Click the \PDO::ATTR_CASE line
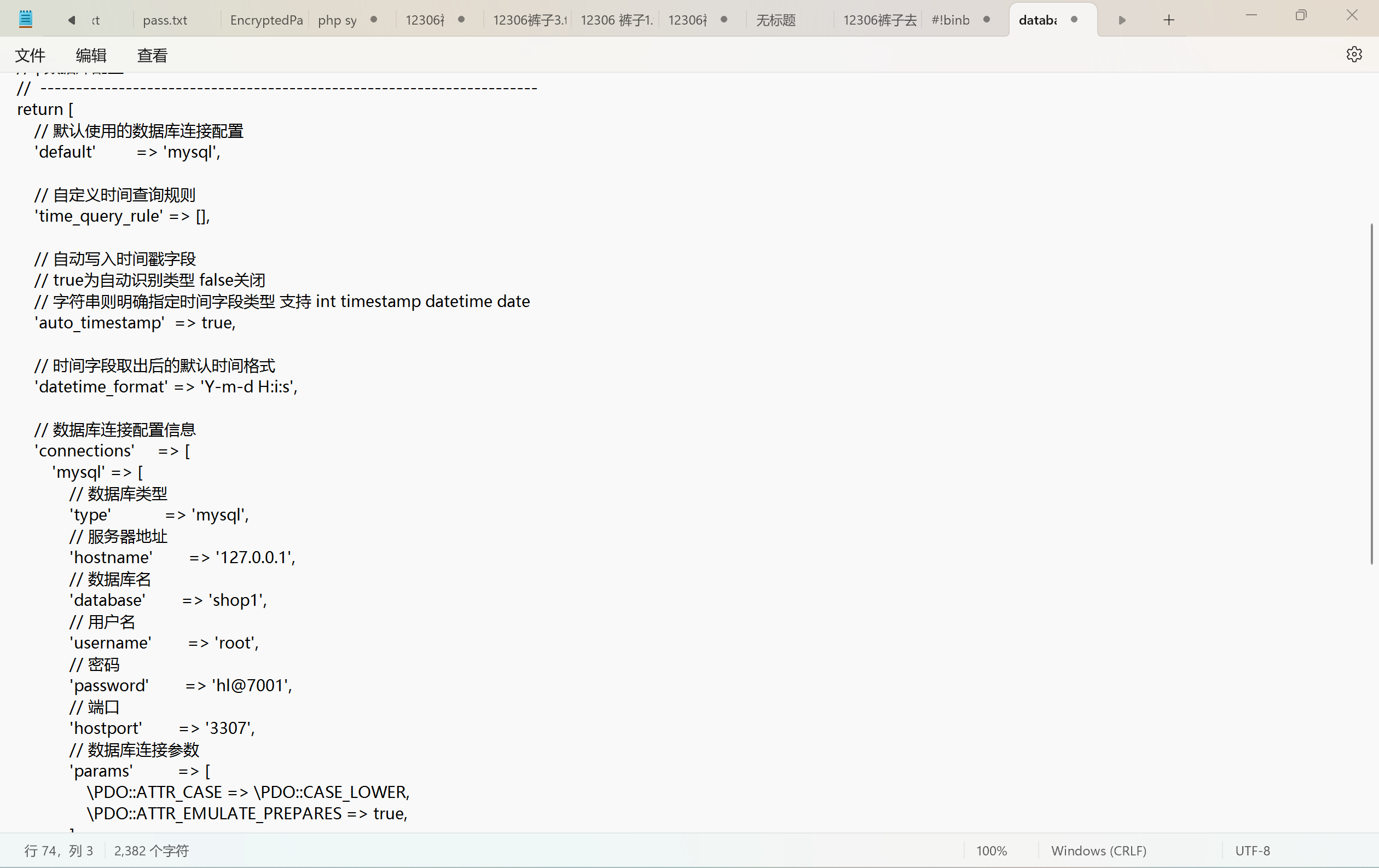This screenshot has height=868, width=1379. (x=248, y=792)
